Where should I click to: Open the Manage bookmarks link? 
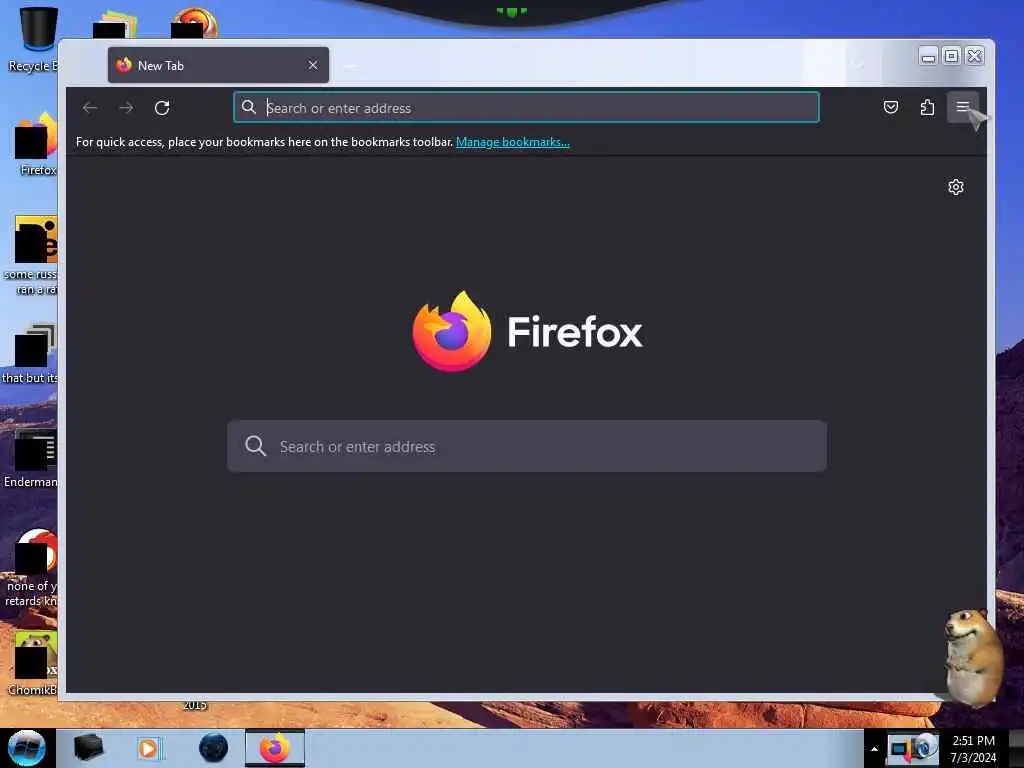(x=513, y=142)
